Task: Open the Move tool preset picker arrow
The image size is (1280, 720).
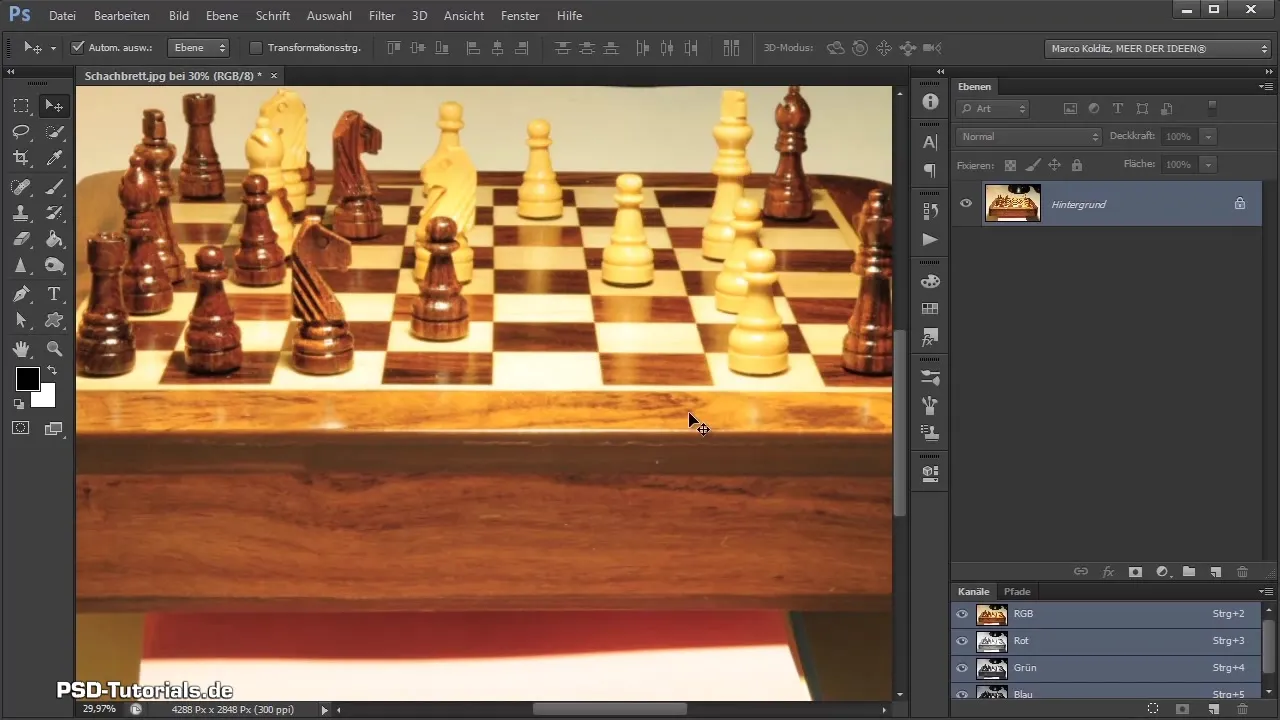Action: [x=53, y=48]
